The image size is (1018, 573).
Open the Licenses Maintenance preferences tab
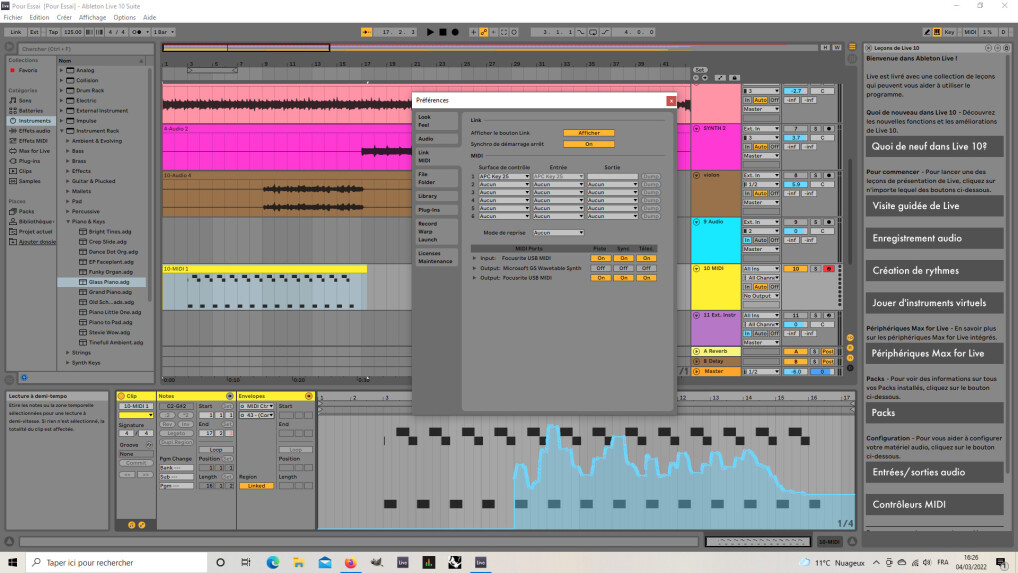click(x=436, y=257)
